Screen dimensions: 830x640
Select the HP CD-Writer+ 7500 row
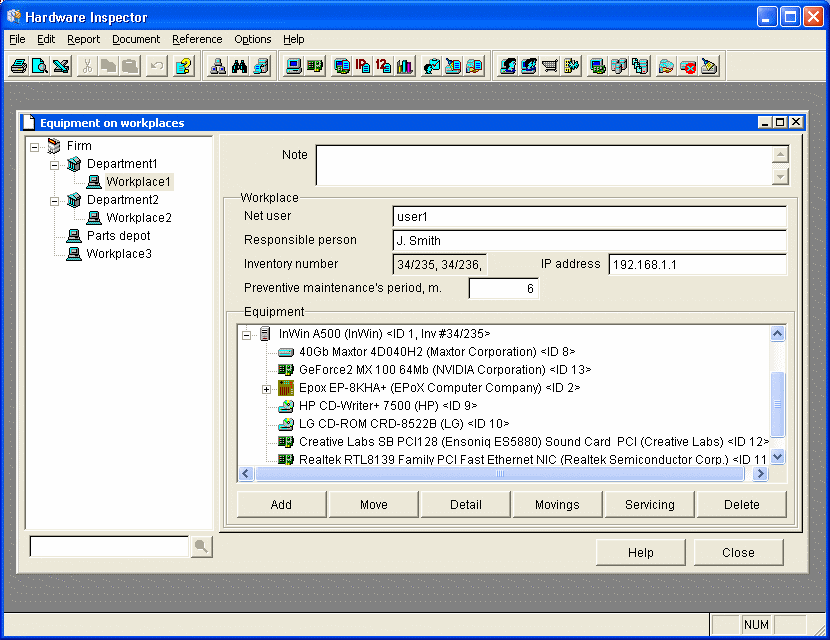pos(388,406)
